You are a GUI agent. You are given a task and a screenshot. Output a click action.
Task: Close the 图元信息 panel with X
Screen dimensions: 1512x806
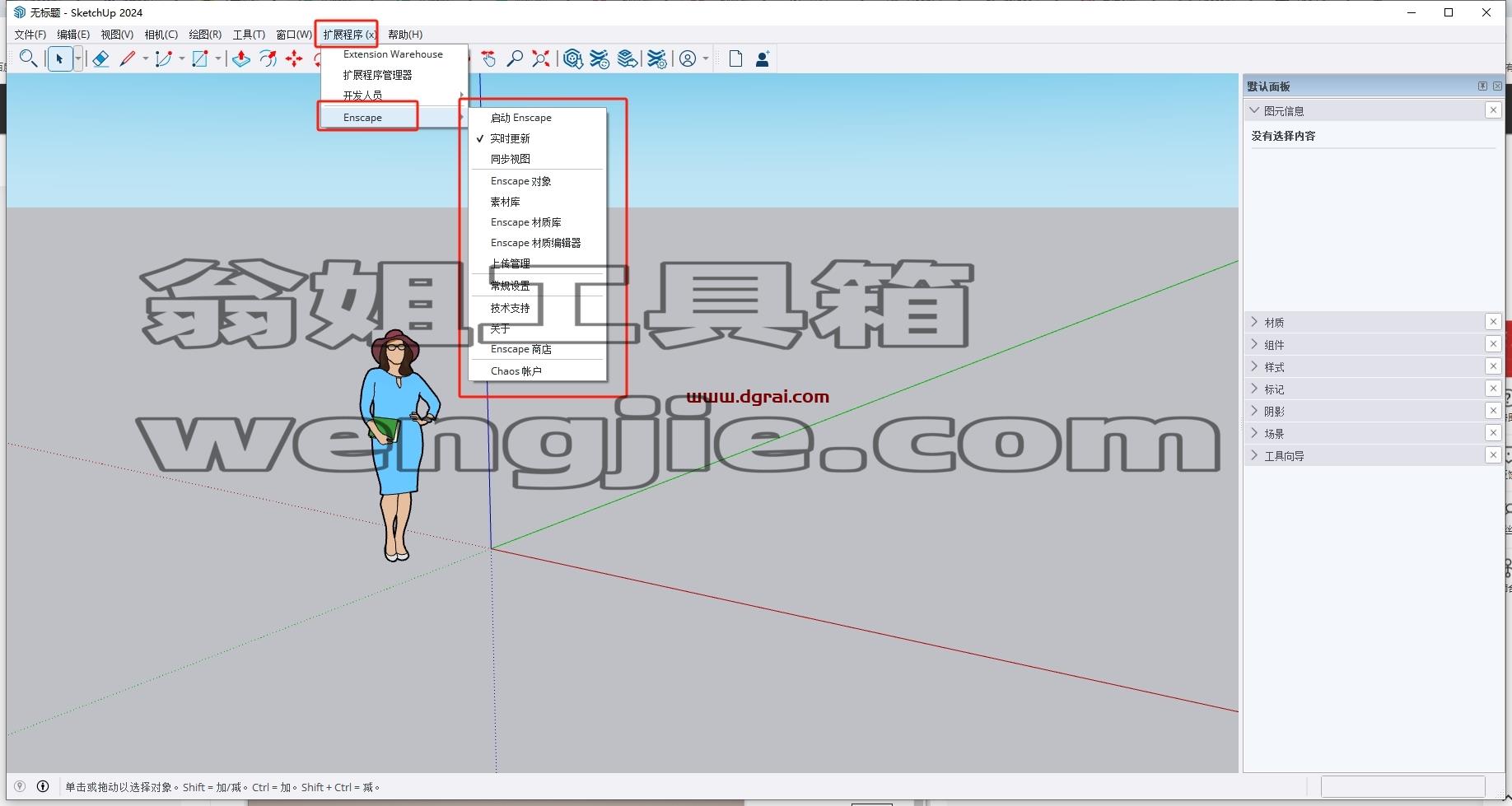point(1493,110)
